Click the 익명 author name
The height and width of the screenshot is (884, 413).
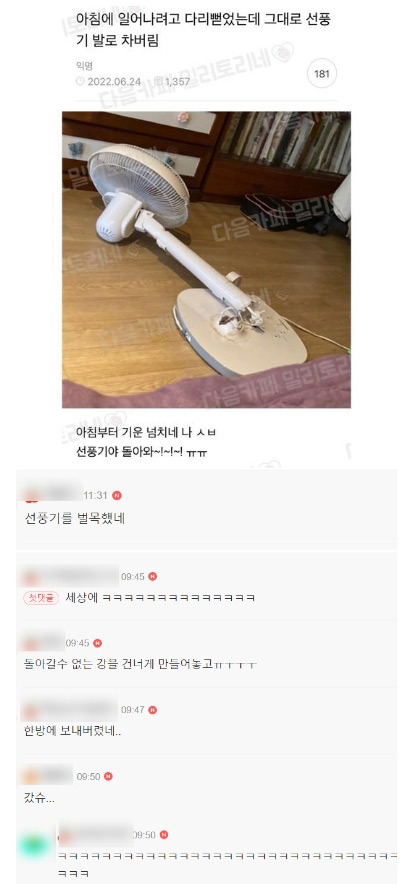84,67
